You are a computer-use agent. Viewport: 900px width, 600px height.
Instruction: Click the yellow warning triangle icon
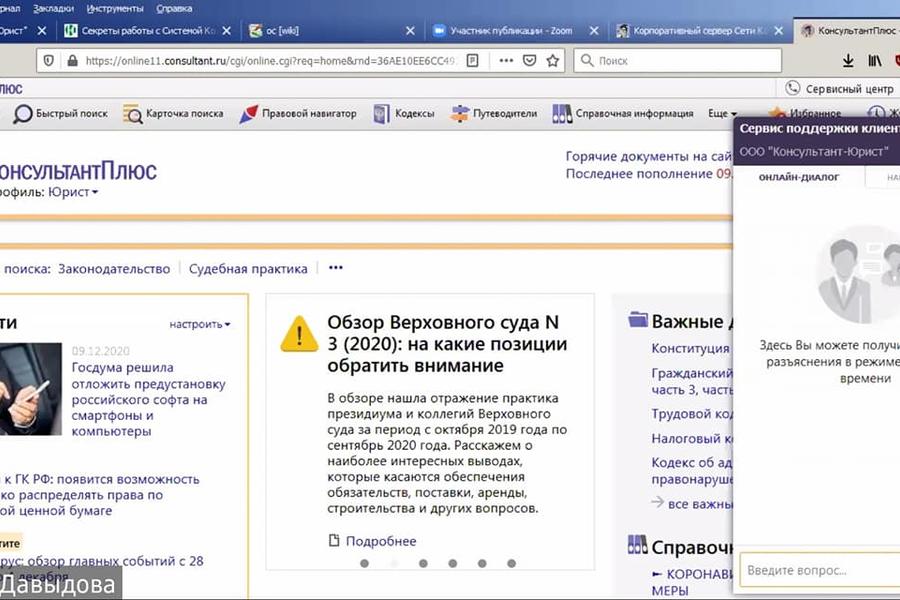299,334
